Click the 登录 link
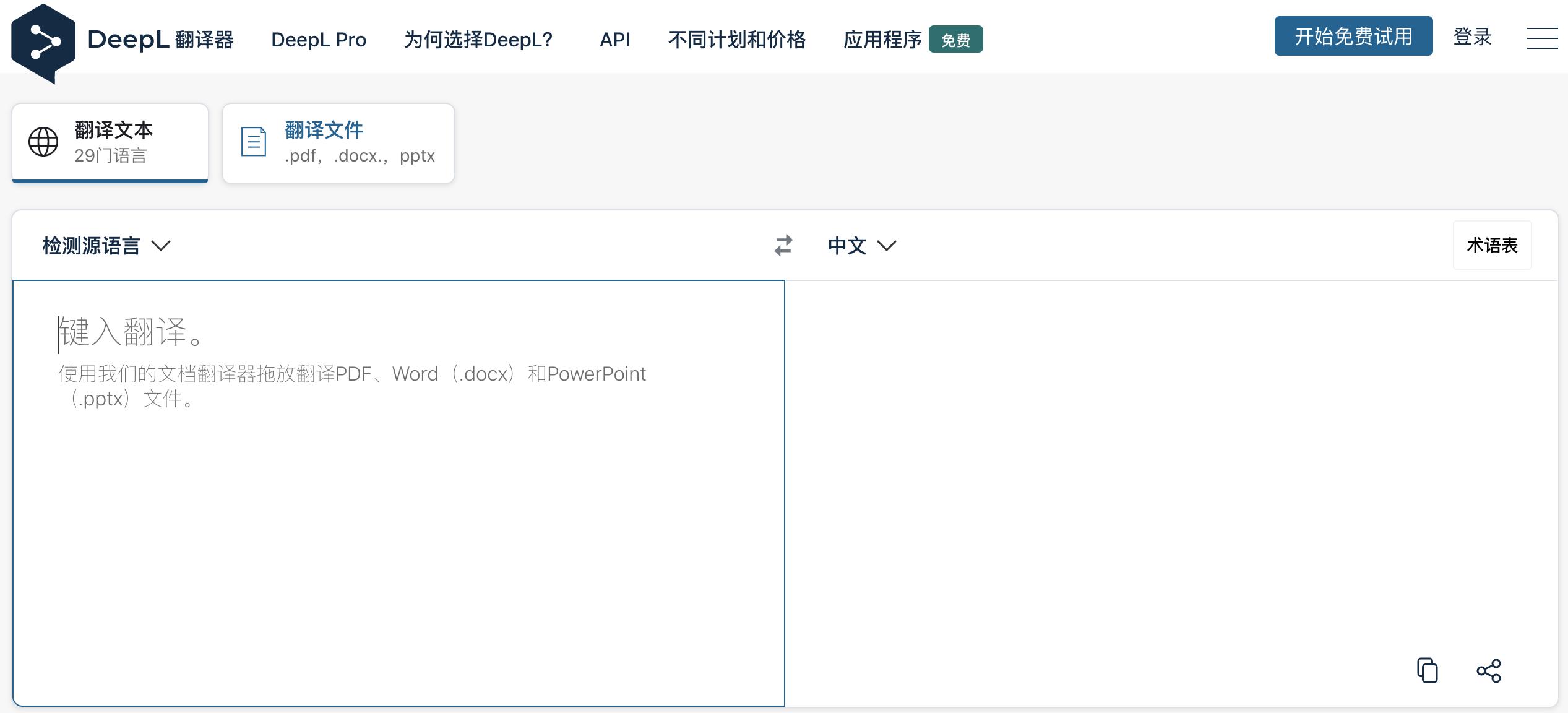The image size is (1568, 713). click(x=1472, y=37)
